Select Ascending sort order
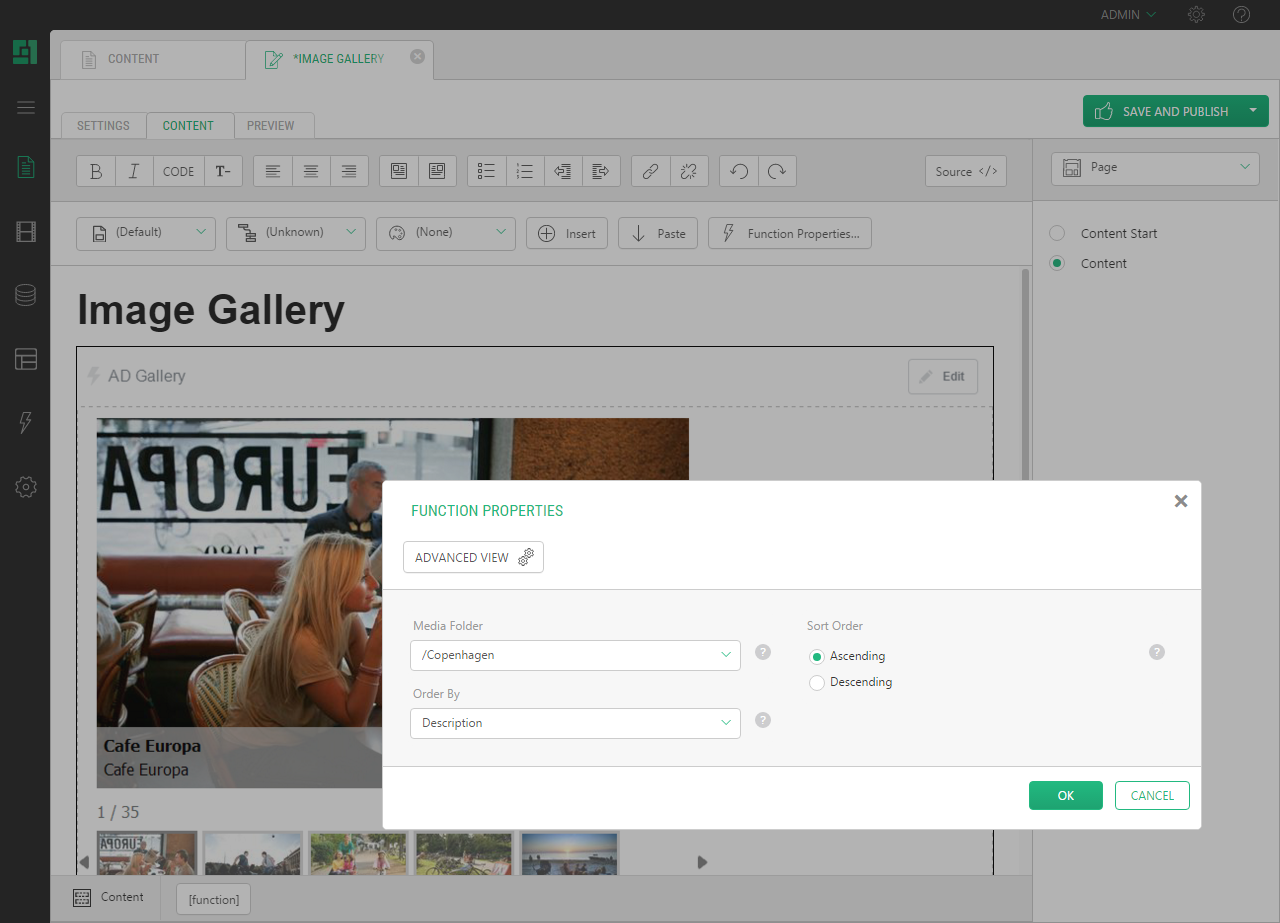Screen dimensions: 1280x923 click(x=817, y=657)
